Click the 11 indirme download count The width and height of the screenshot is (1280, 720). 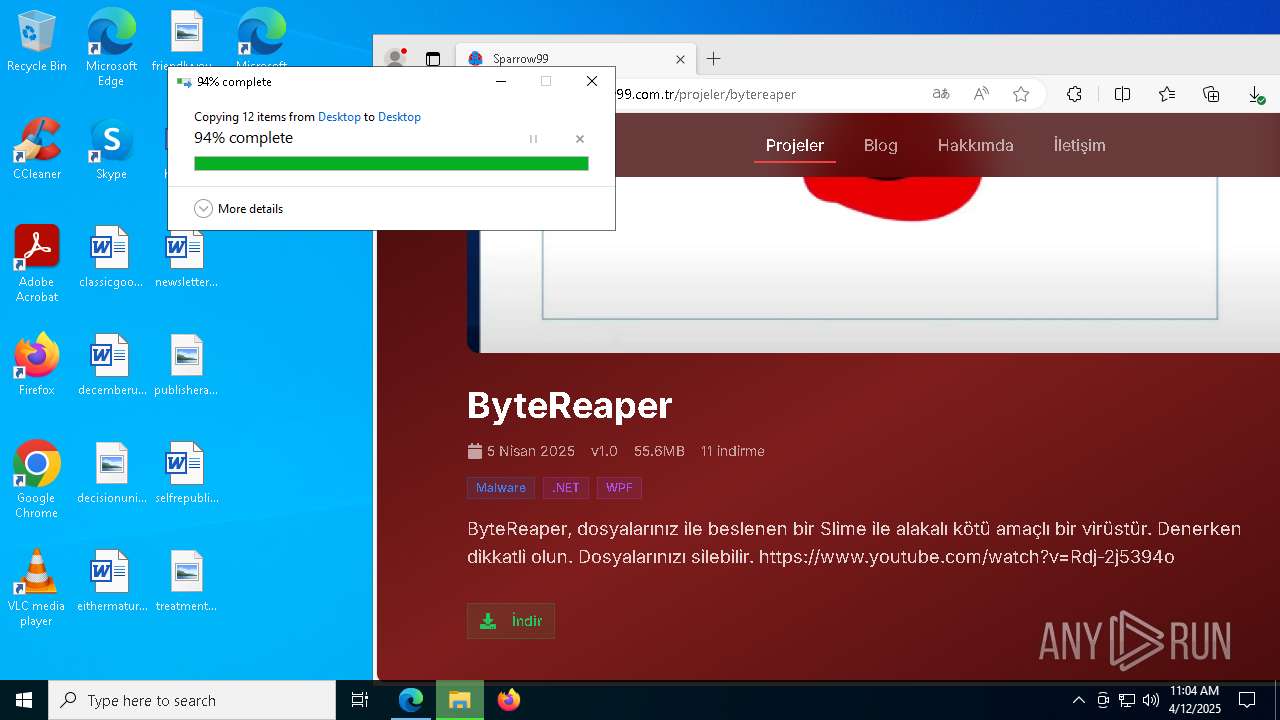[733, 451]
